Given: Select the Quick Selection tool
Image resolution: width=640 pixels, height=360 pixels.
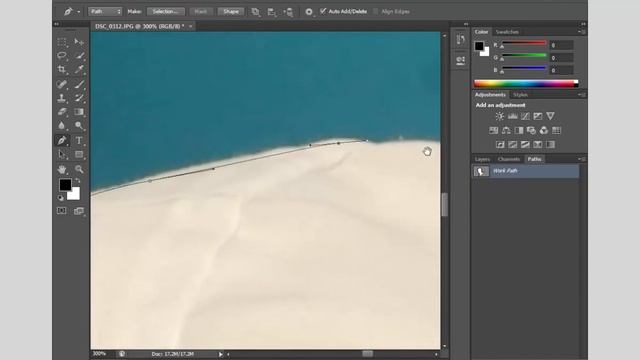Looking at the screenshot, I should (79, 56).
